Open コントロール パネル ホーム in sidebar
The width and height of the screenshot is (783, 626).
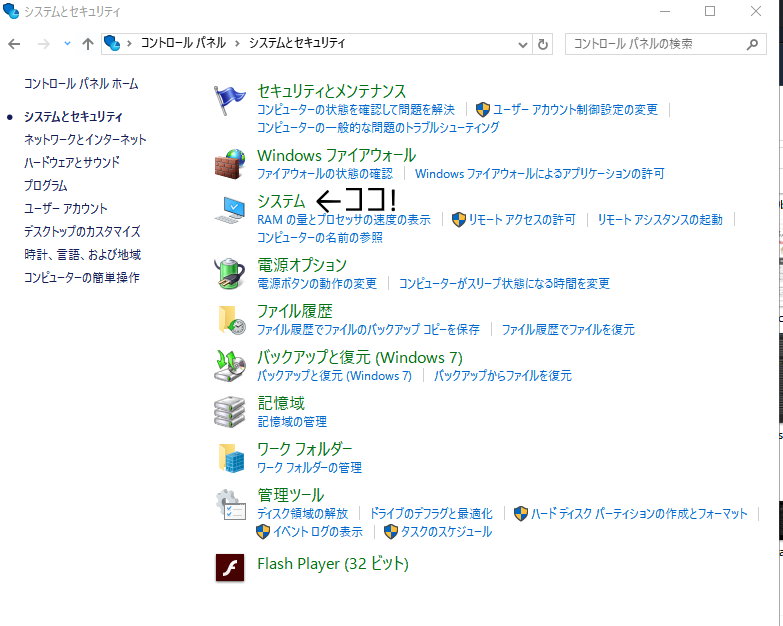pyautogui.click(x=81, y=83)
